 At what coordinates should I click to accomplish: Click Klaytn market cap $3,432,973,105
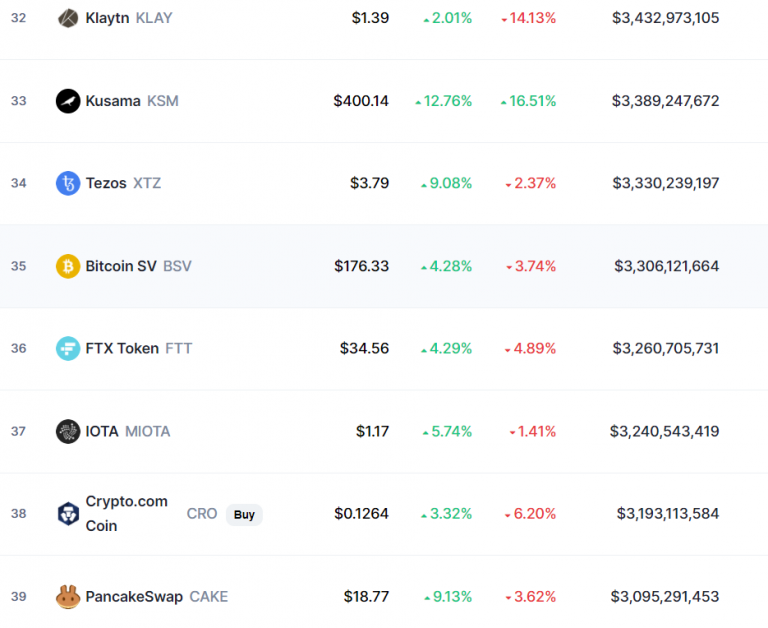click(x=665, y=18)
